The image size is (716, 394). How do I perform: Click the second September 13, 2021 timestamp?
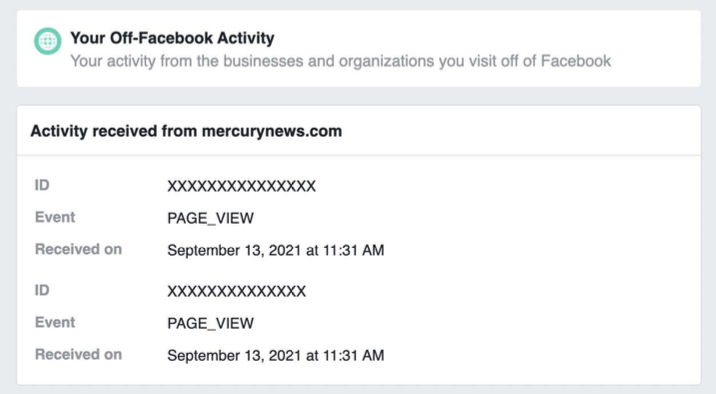pos(276,355)
